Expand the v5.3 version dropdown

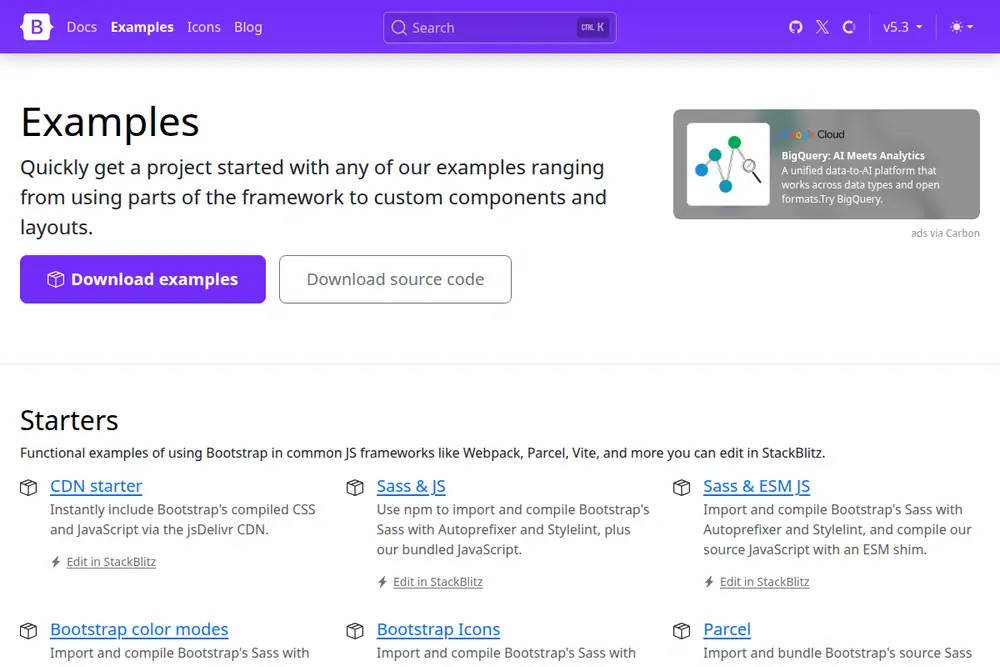tap(902, 27)
